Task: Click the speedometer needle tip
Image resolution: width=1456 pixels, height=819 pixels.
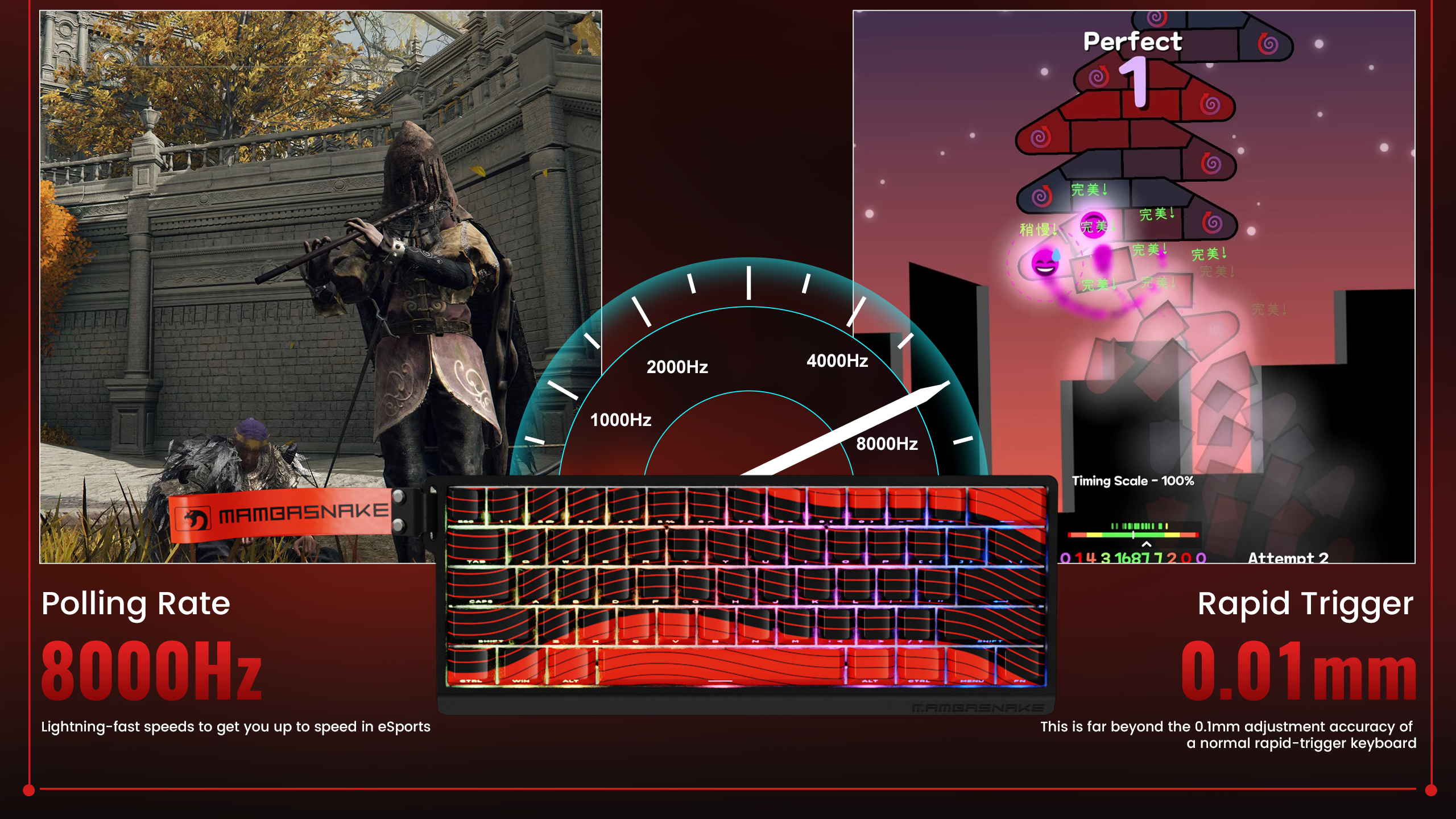Action: tap(945, 384)
